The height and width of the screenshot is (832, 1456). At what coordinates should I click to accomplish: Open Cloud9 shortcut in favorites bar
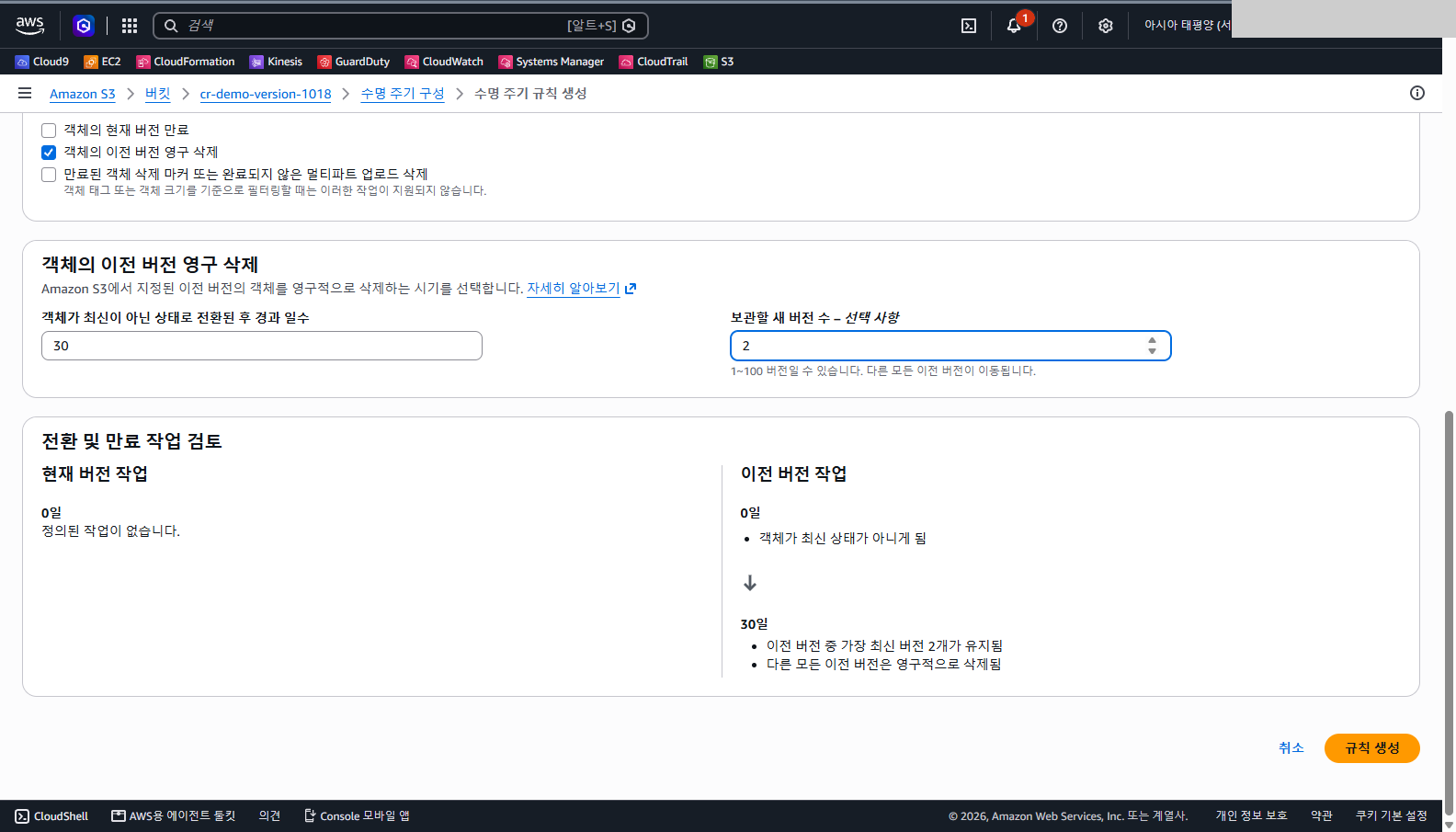pyautogui.click(x=42, y=62)
